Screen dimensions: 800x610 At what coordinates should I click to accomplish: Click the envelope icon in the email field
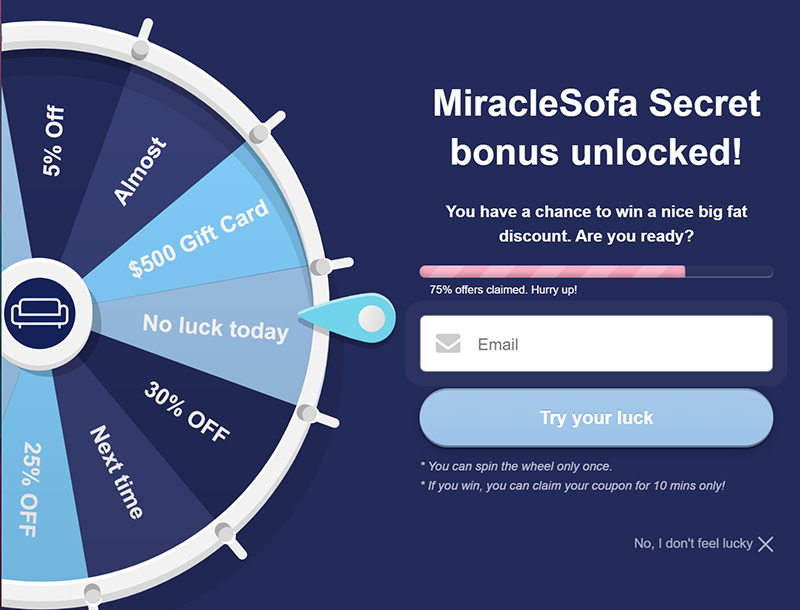point(448,343)
